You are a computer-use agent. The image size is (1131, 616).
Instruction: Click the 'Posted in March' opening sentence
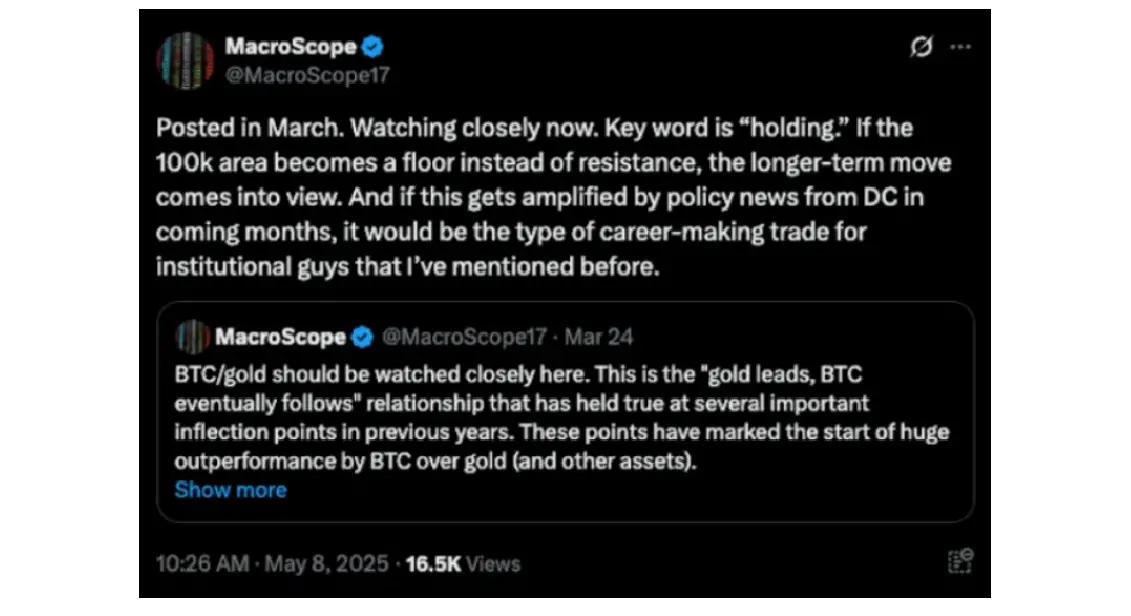pyautogui.click(x=250, y=128)
